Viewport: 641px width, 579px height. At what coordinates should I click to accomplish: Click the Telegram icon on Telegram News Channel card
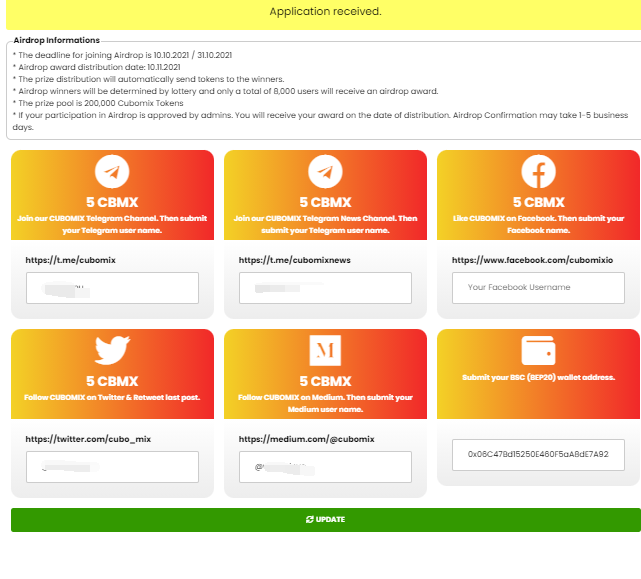tap(325, 171)
